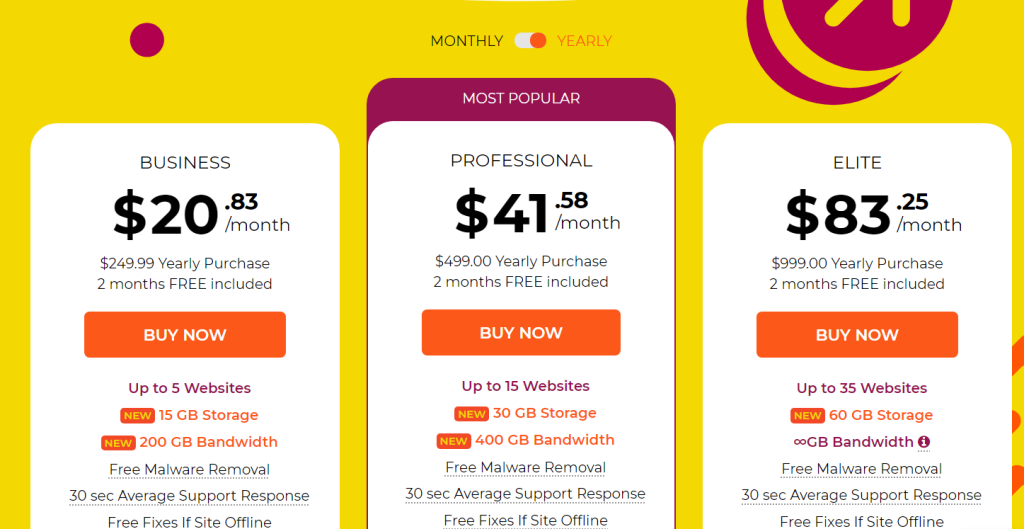The height and width of the screenshot is (529, 1024).
Task: Click the $20.83 per month Business price
Action: pos(201,214)
